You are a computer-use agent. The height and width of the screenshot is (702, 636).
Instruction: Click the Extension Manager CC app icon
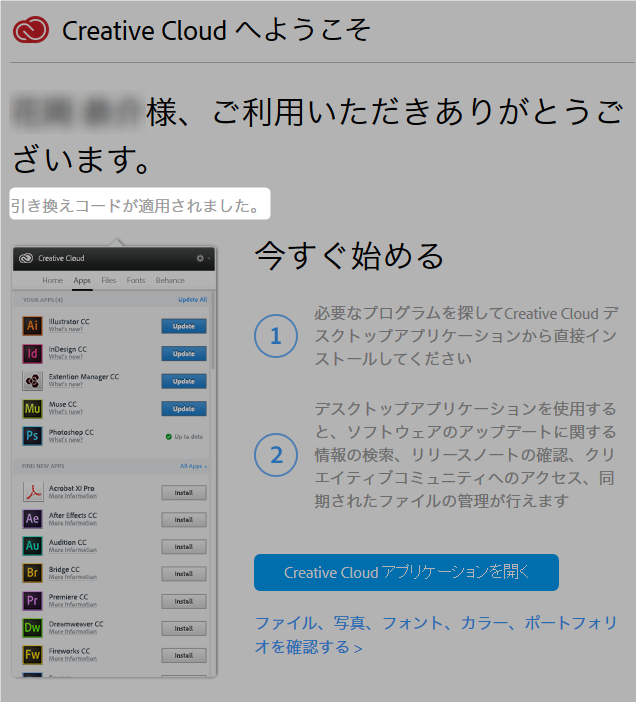32,381
